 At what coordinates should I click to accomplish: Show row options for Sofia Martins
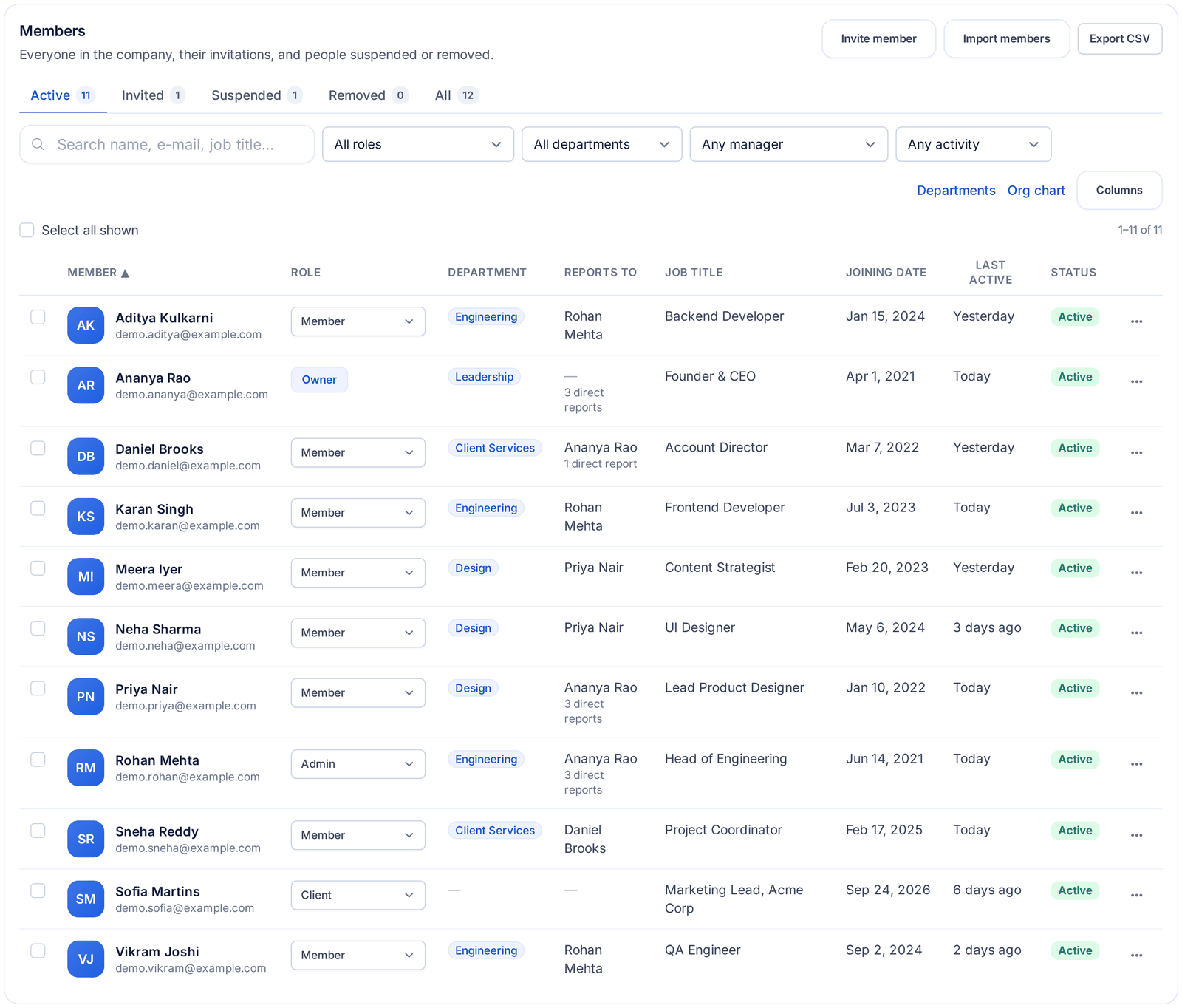(x=1136, y=895)
